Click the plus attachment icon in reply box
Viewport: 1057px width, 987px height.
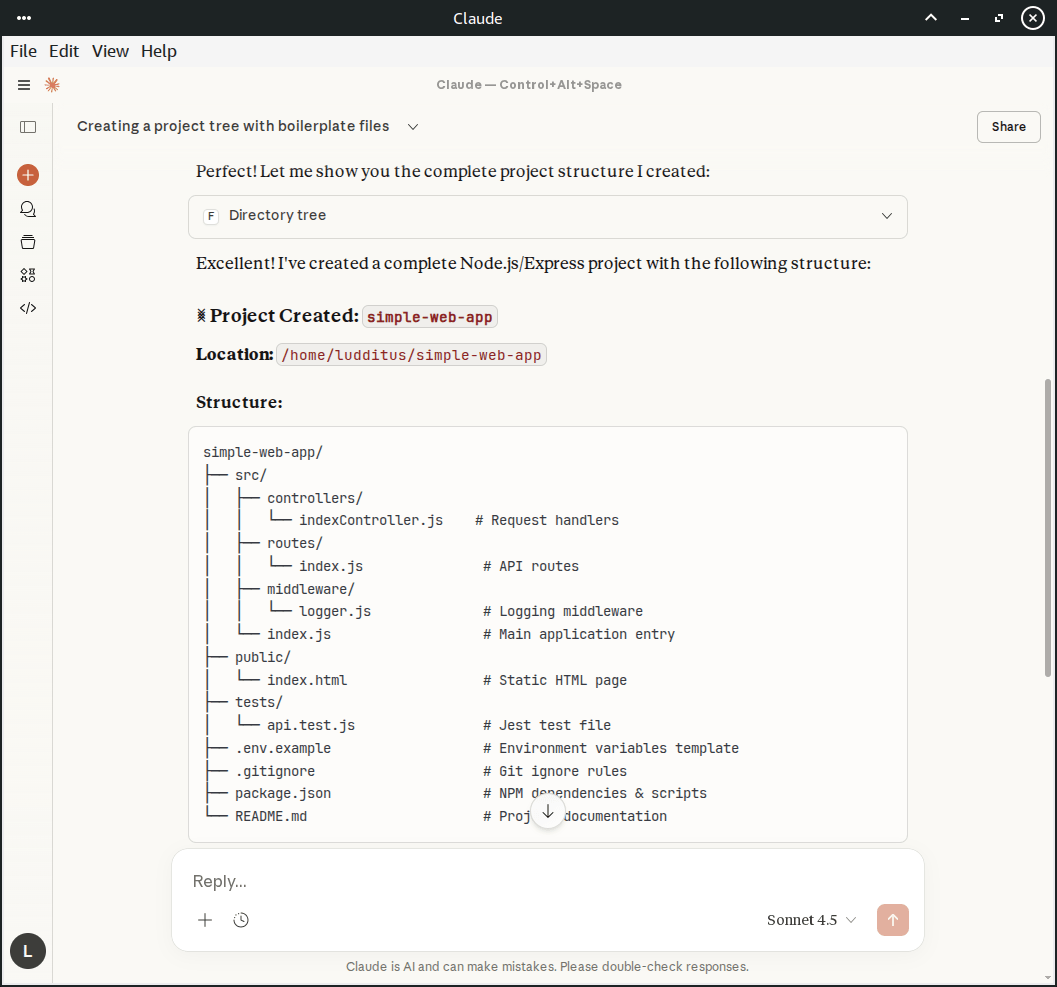[205, 920]
